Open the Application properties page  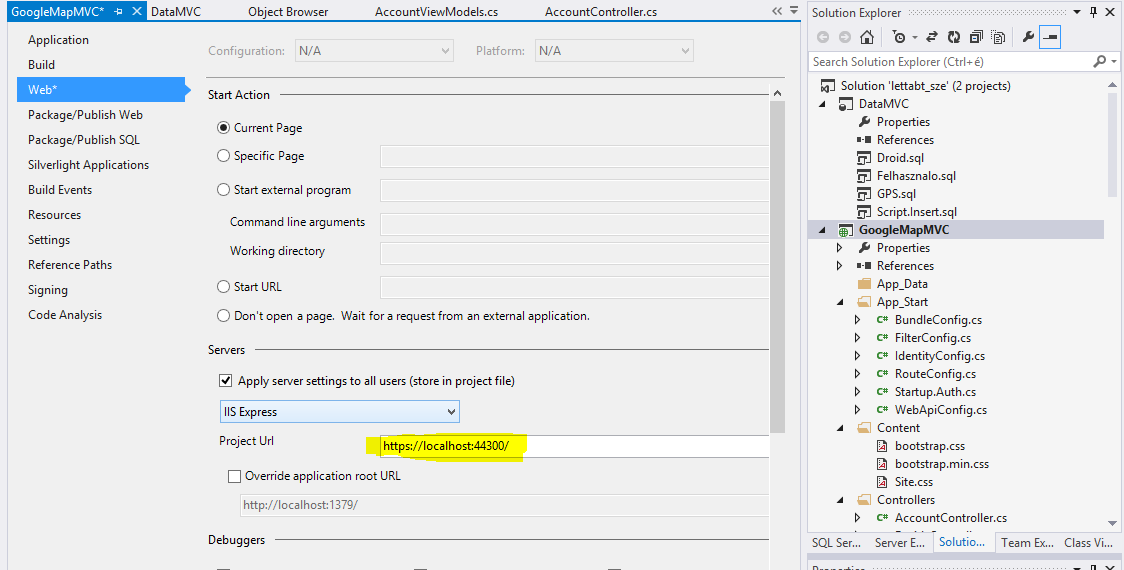tap(58, 39)
